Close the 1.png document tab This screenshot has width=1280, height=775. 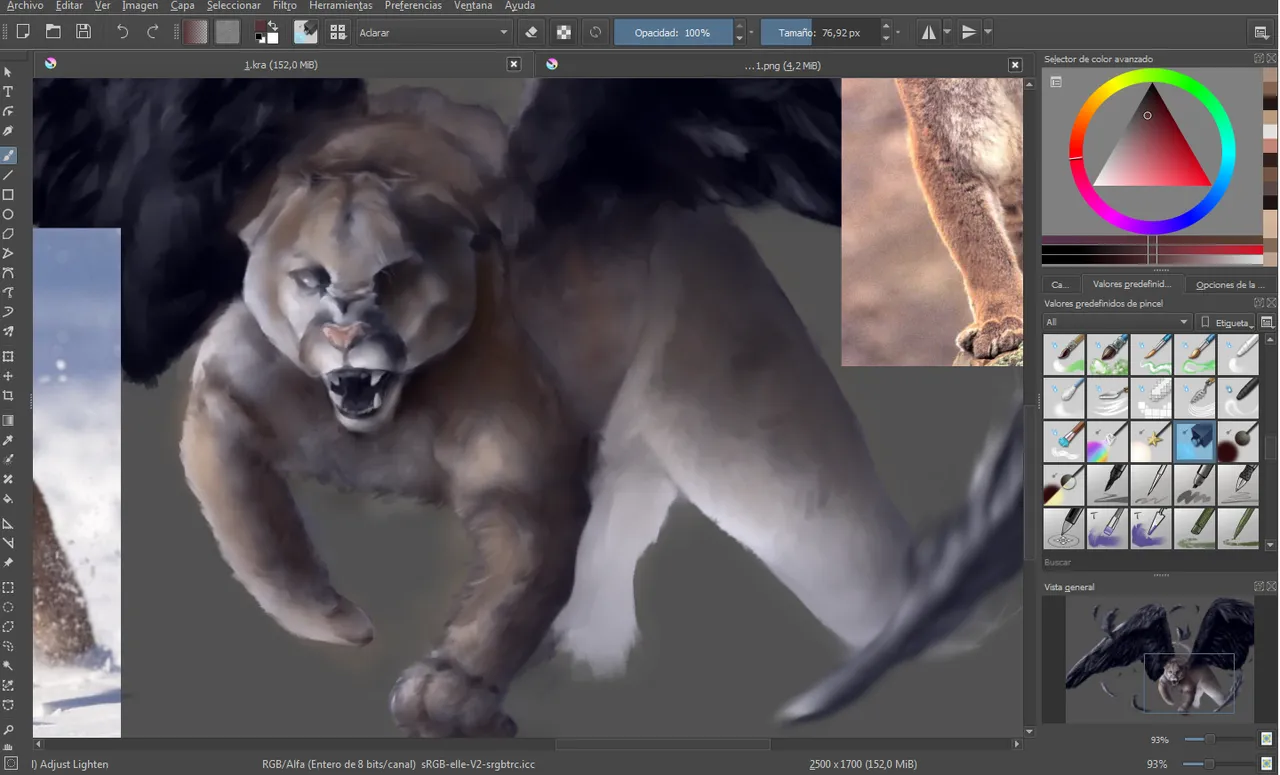(1015, 65)
